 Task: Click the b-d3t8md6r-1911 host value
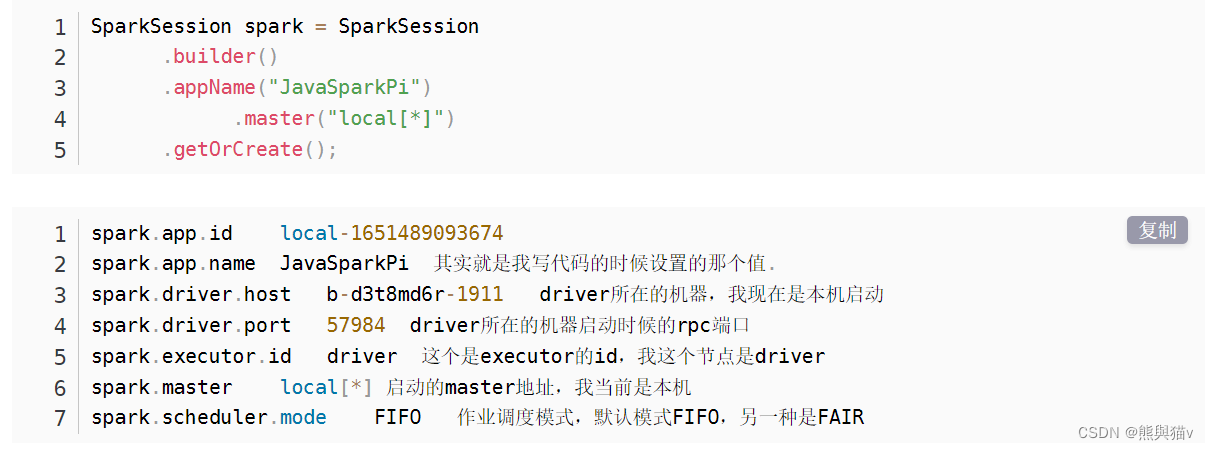tap(415, 295)
